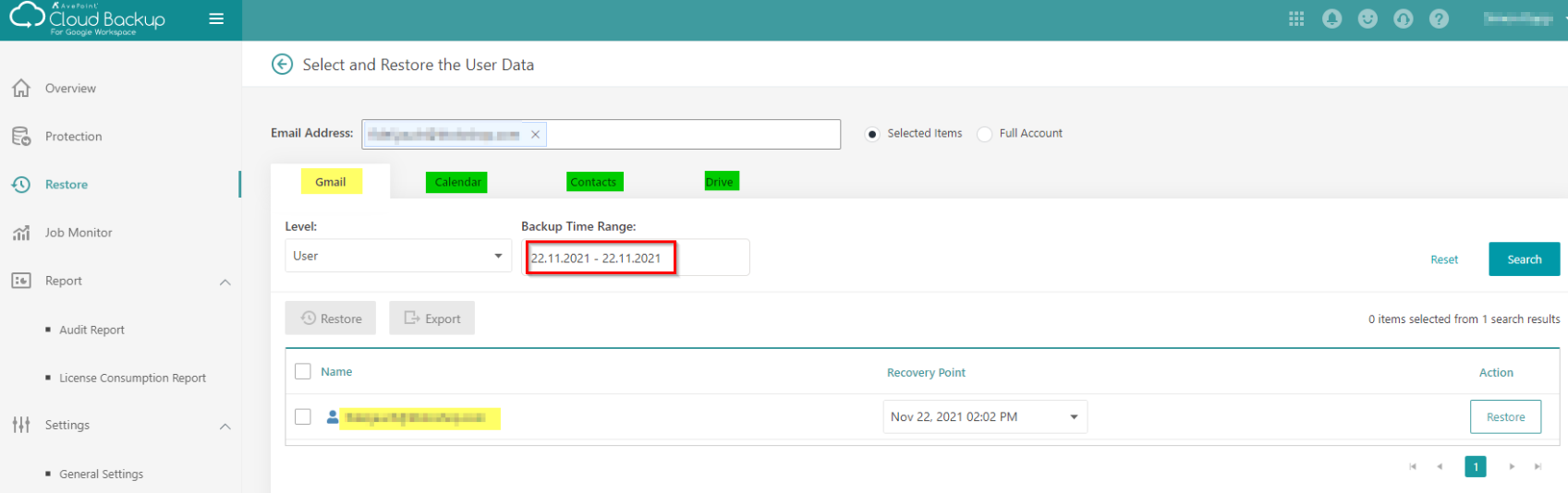This screenshot has width=1568, height=493.
Task: Open the help question mark icon
Action: [x=1439, y=19]
